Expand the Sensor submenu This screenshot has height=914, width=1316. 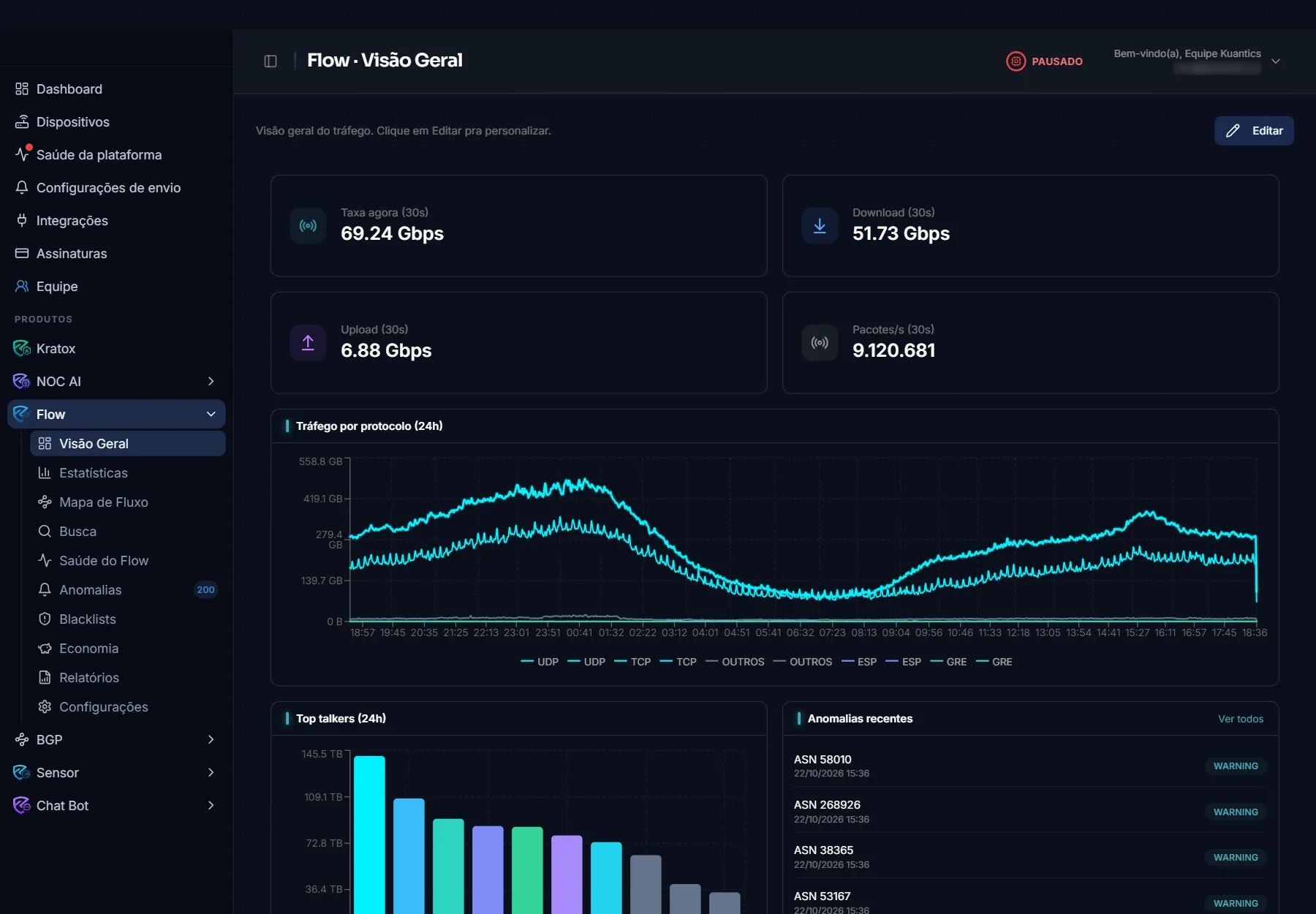point(211,773)
